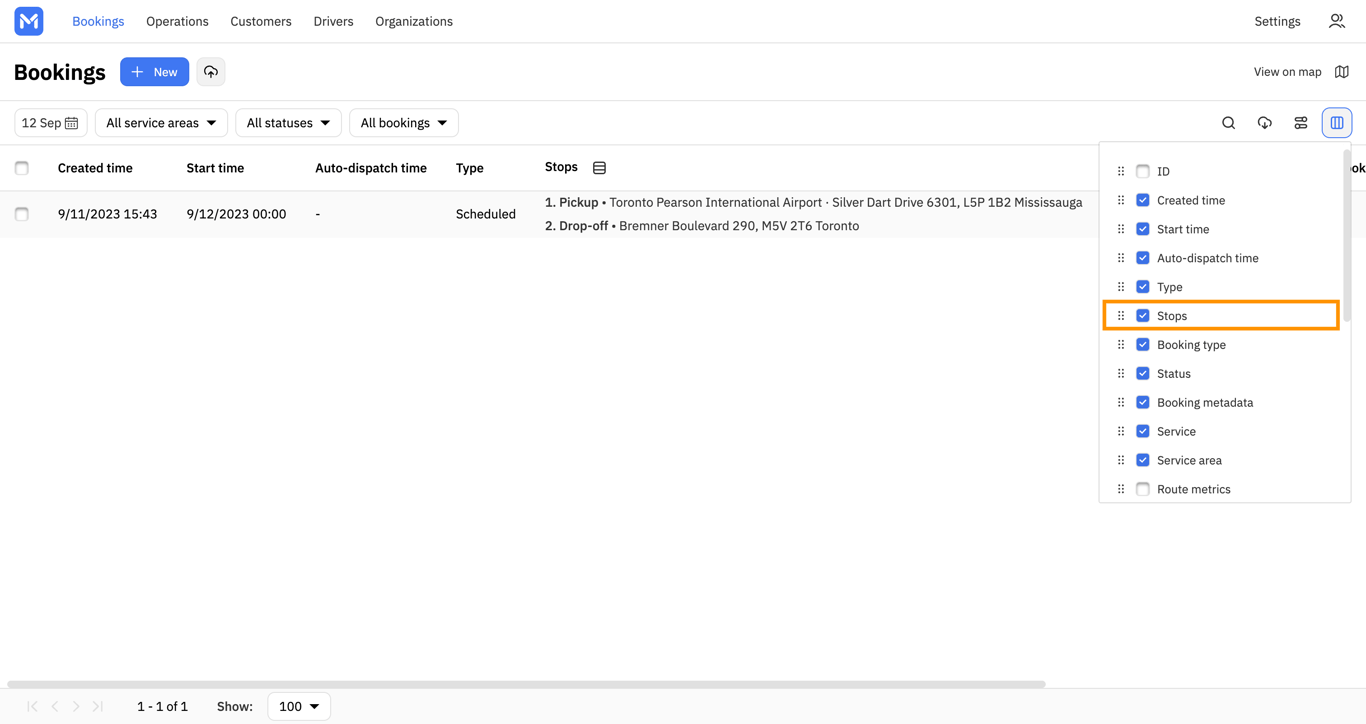Image resolution: width=1366 pixels, height=724 pixels.
Task: Click the upload bookings icon
Action: 211,72
